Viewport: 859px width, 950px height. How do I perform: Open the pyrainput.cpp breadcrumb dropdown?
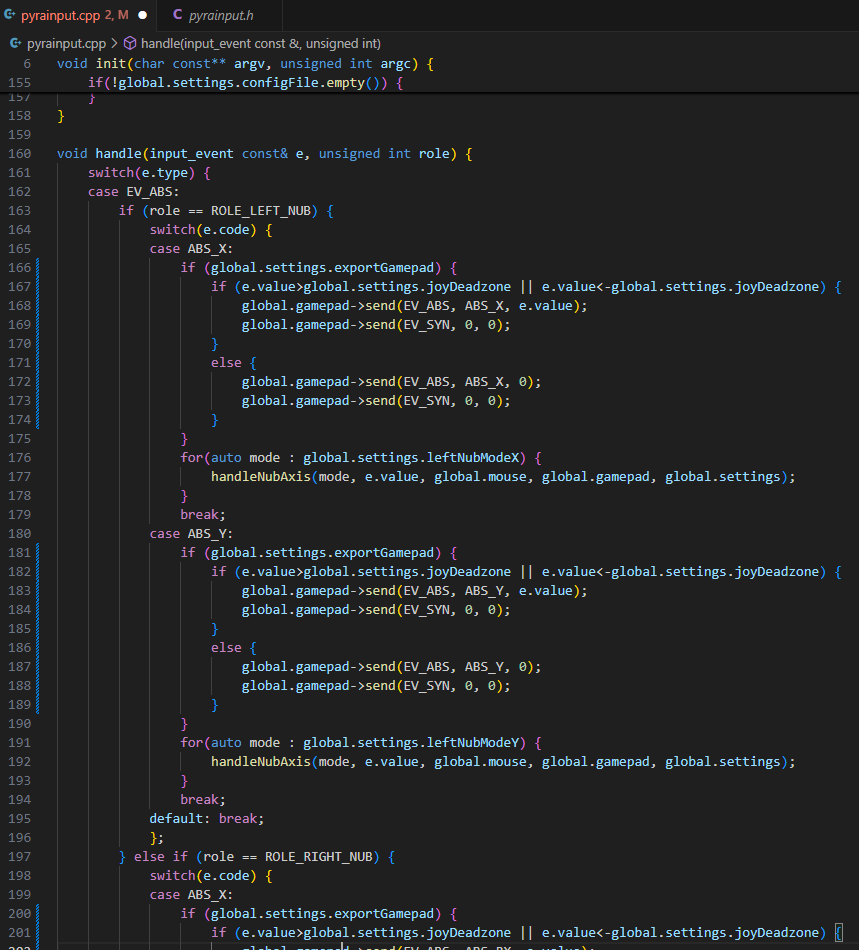[x=66, y=44]
